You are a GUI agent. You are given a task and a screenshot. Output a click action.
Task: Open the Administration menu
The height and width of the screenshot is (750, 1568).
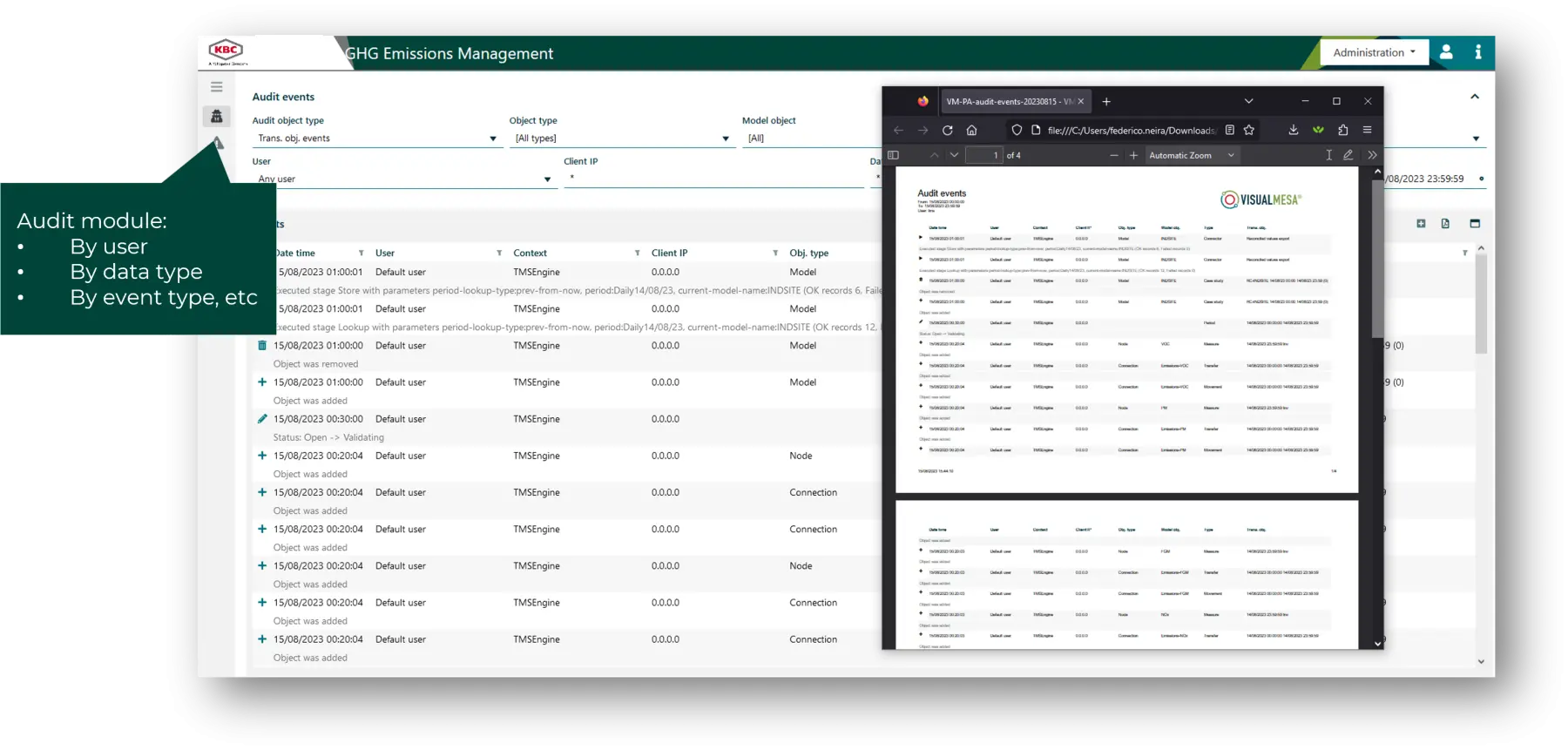[x=1374, y=52]
